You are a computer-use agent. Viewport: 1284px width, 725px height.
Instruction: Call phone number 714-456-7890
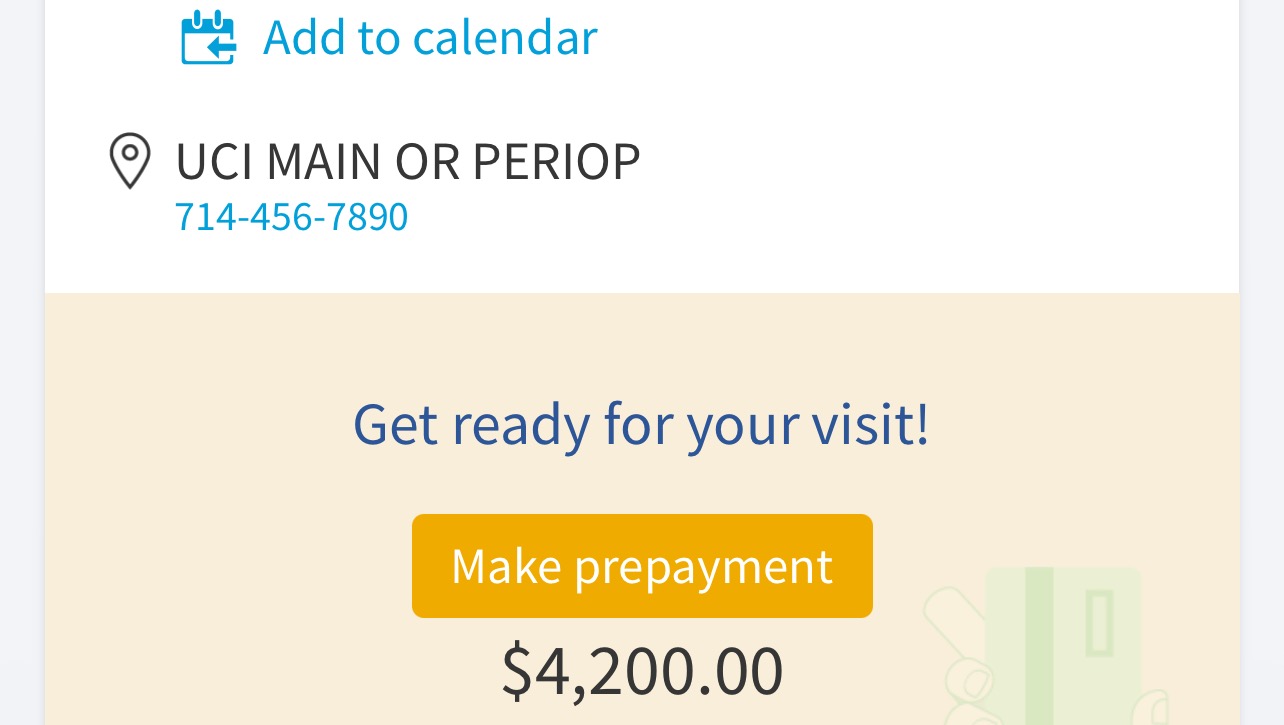pyautogui.click(x=291, y=216)
